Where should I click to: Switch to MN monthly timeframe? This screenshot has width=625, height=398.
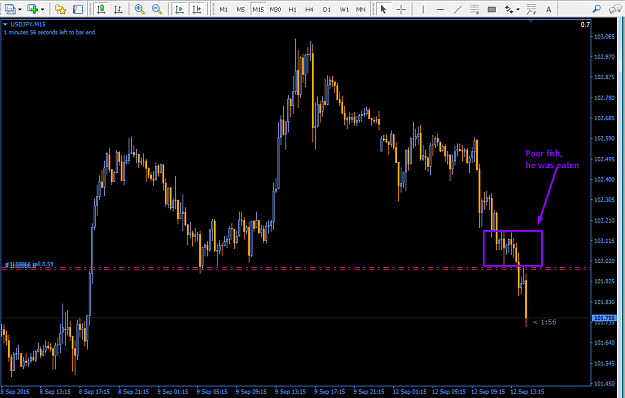[360, 9]
